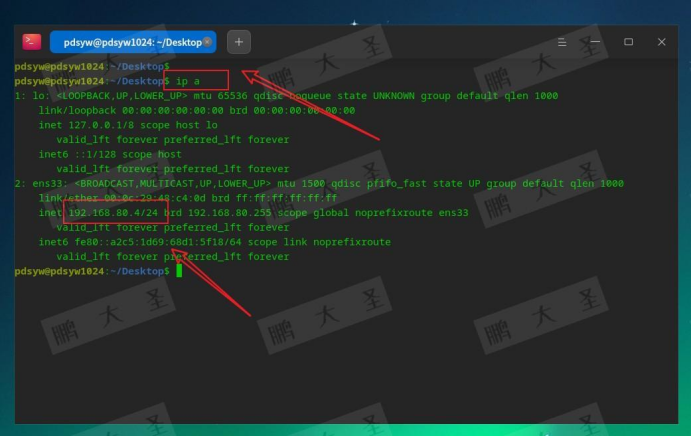Click the terminal cursor at last prompt

[179, 271]
